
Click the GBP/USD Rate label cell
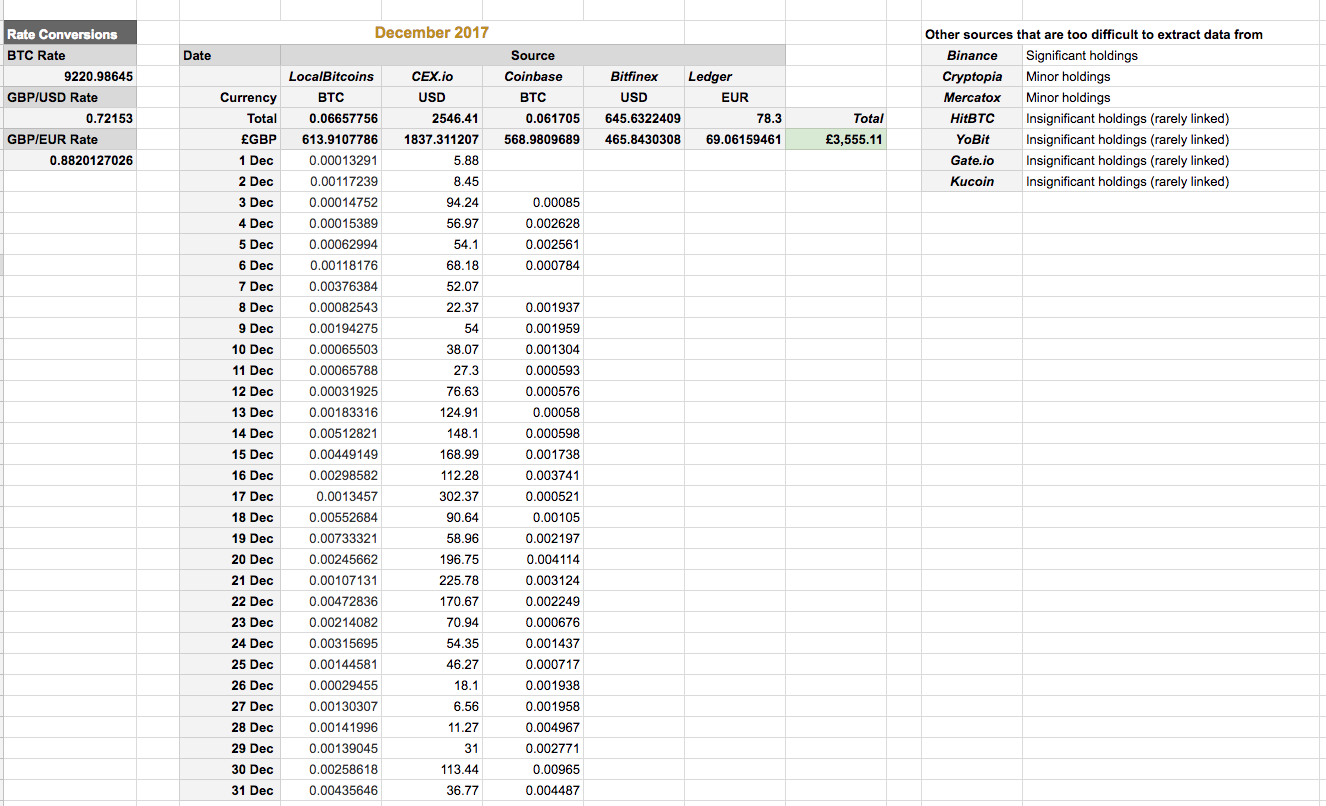pyautogui.click(x=69, y=97)
